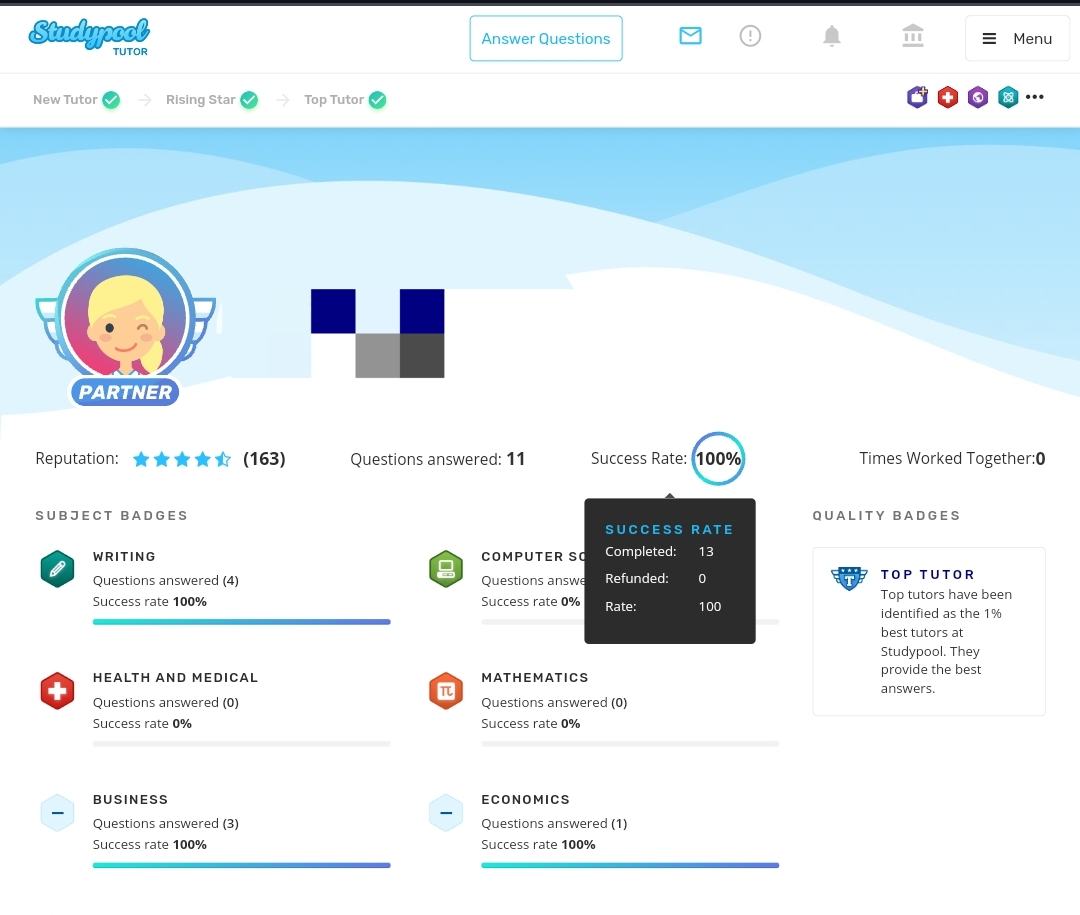Click the Business success rate progress bar
The image size is (1080, 915).
click(242, 865)
